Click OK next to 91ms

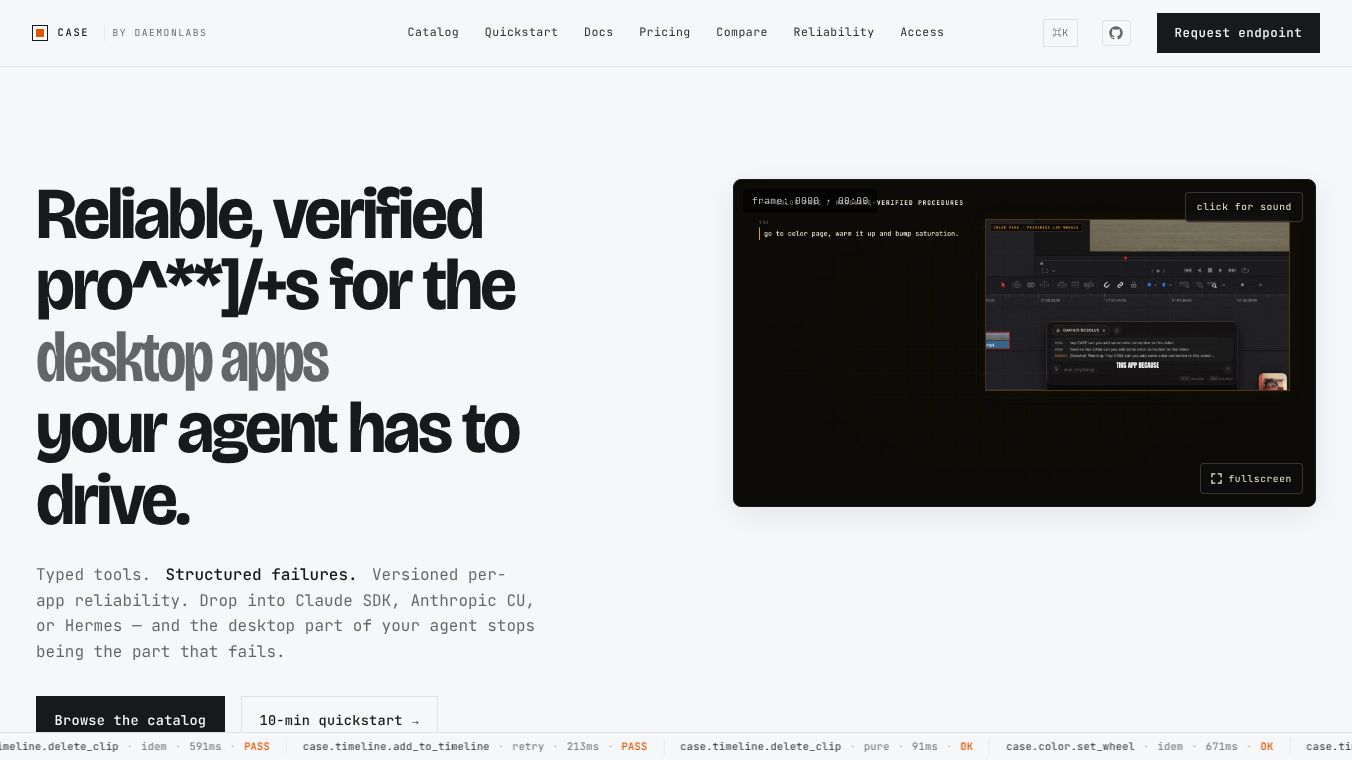click(967, 747)
